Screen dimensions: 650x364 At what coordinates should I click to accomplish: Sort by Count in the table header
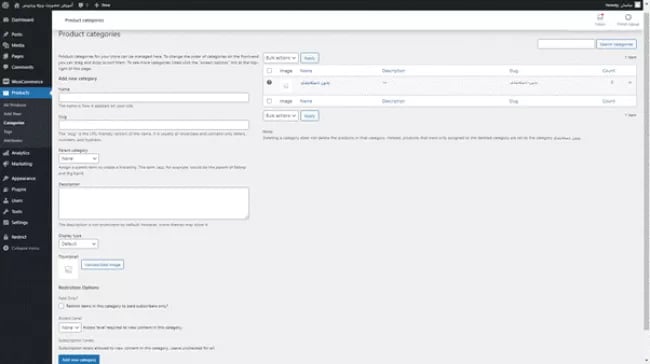pos(609,71)
